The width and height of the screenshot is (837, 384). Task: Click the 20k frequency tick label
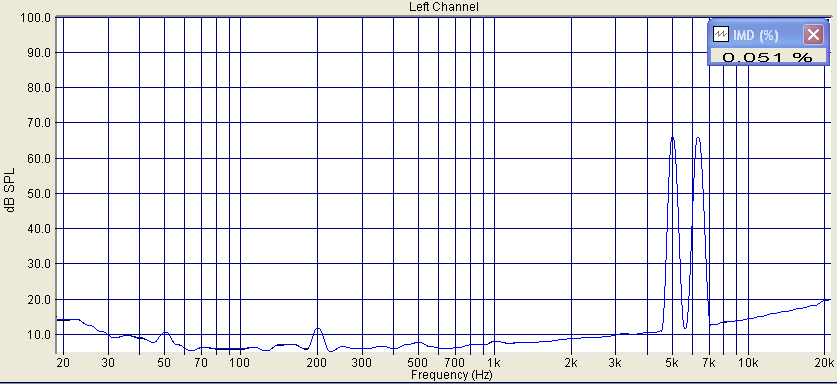tap(824, 364)
